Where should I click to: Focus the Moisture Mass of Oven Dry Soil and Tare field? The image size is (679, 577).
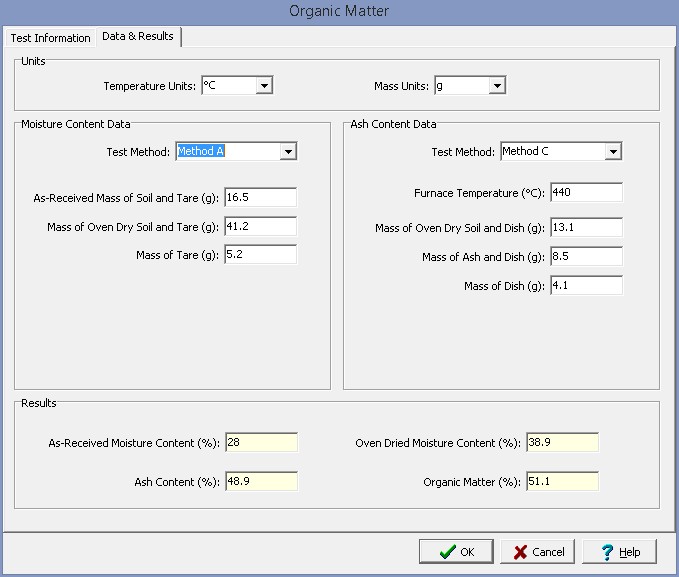pos(260,227)
